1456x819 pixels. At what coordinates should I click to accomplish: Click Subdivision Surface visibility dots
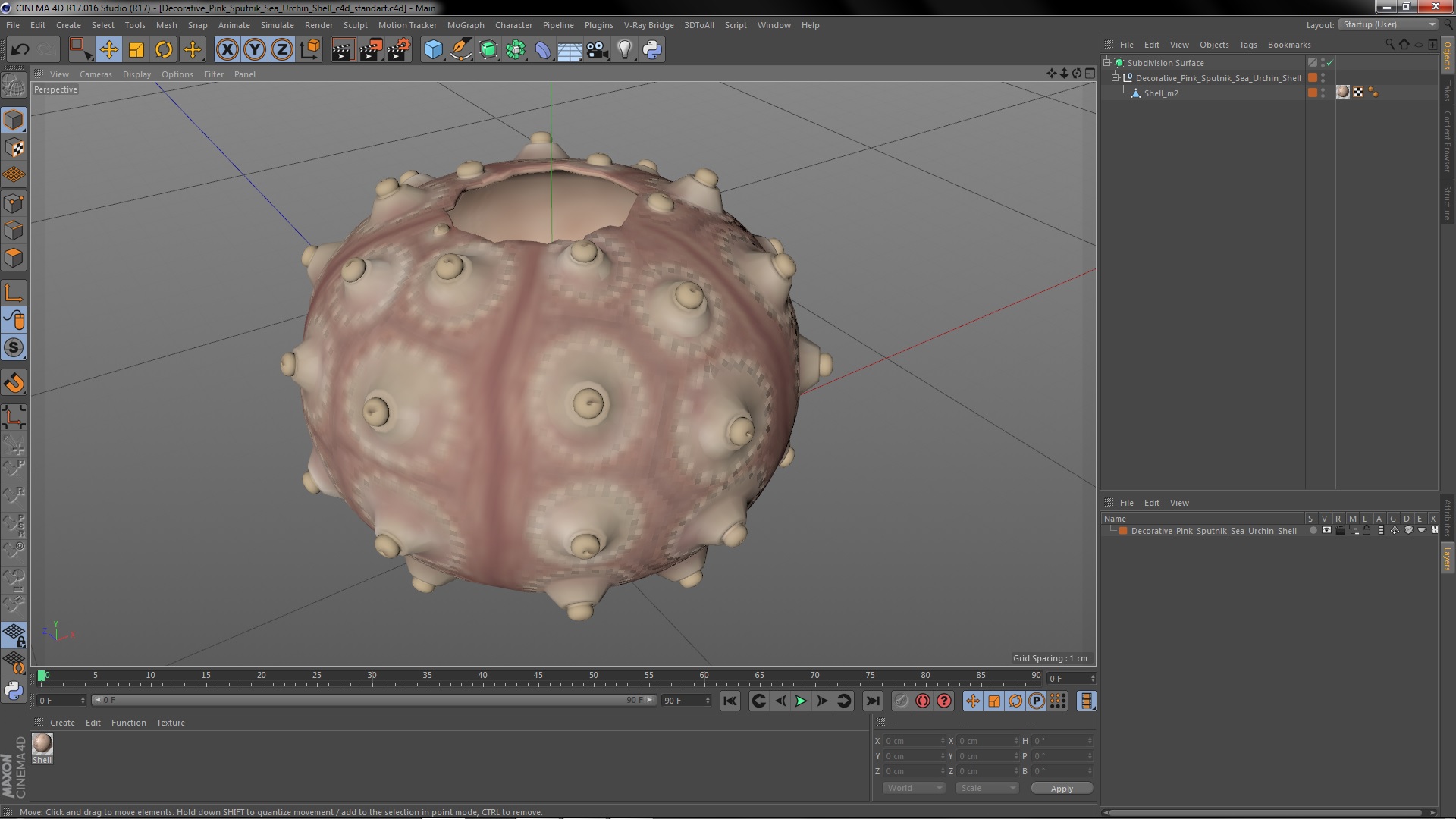coord(1323,63)
